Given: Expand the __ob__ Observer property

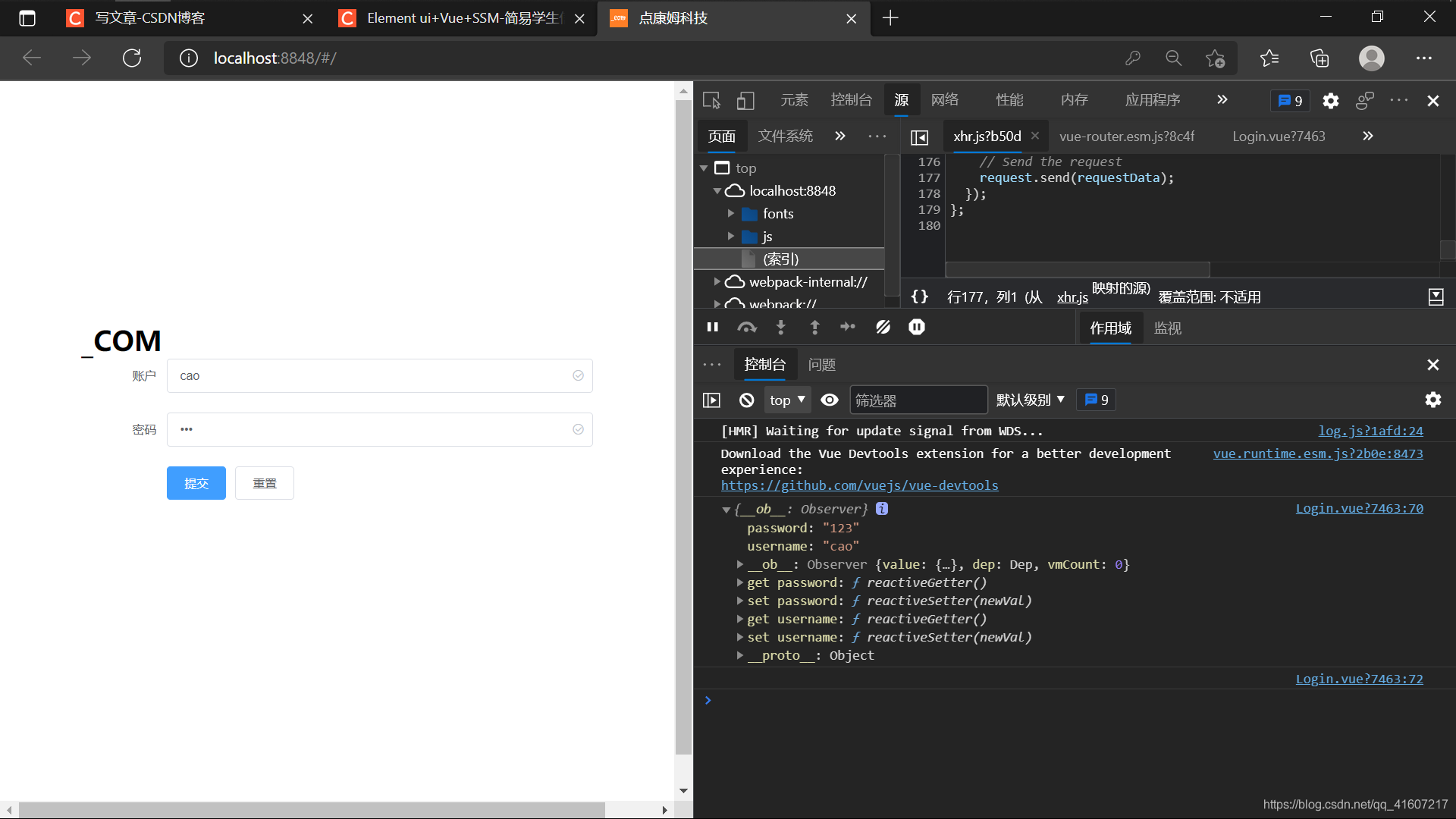Looking at the screenshot, I should [x=739, y=564].
